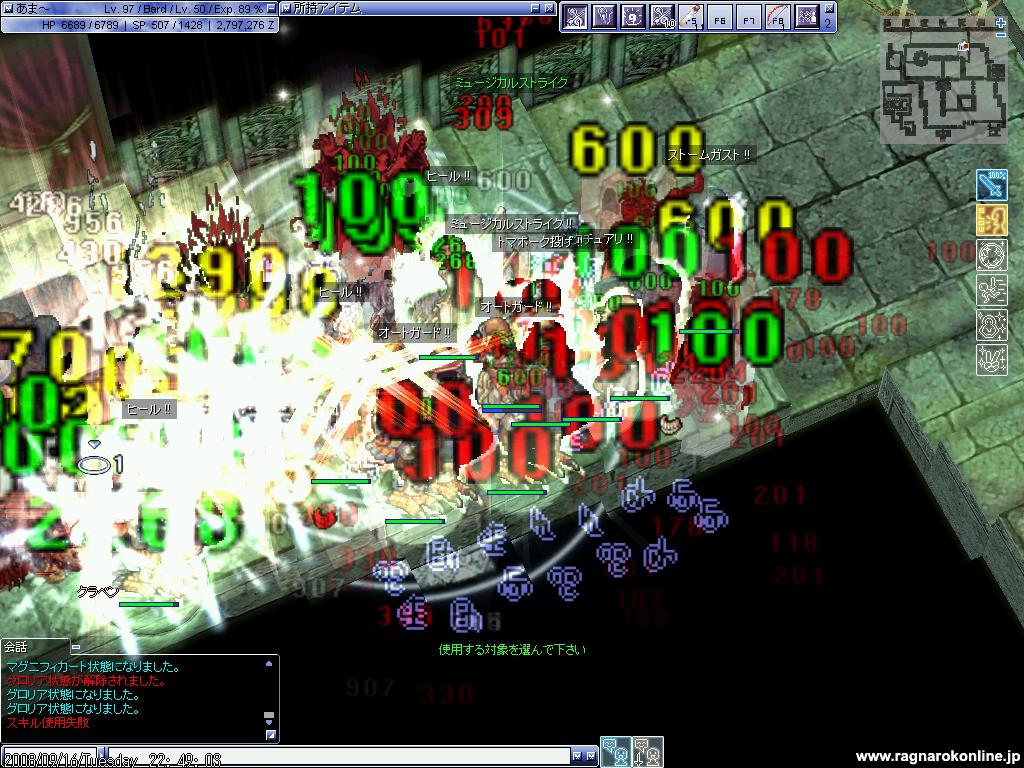Click the SP 507 / 1428 readout
Viewport: 1024px width, 768px height.
click(167, 25)
